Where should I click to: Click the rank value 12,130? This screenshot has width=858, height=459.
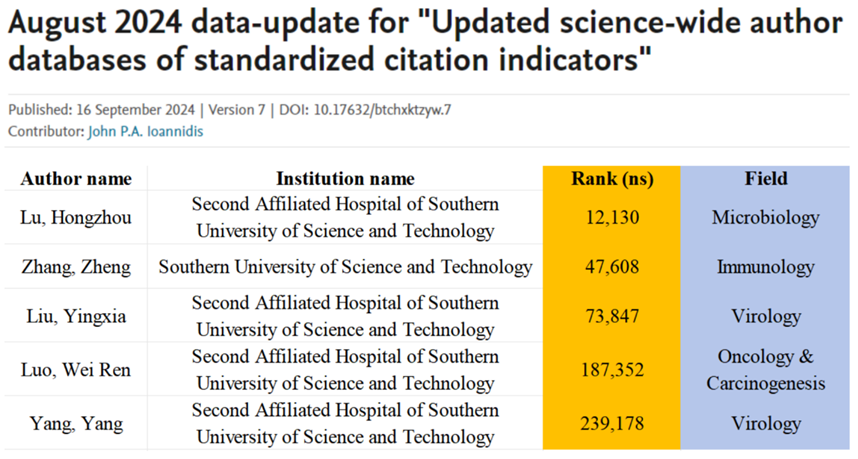[x=611, y=218]
